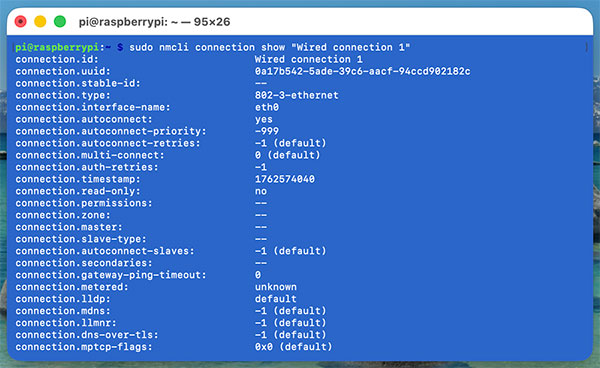Click the connection.stable-id: label
The height and width of the screenshot is (368, 600).
coord(78,83)
